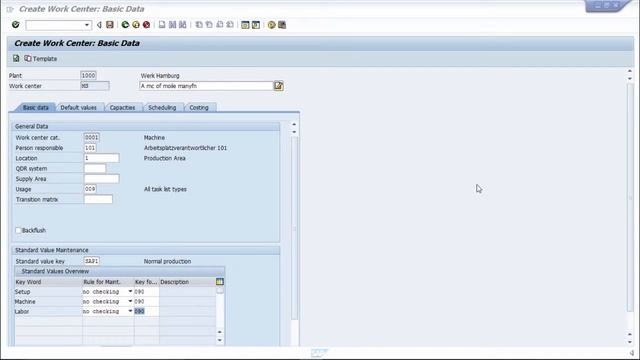Click the All task list types text
This screenshot has width=640, height=360.
click(165, 189)
